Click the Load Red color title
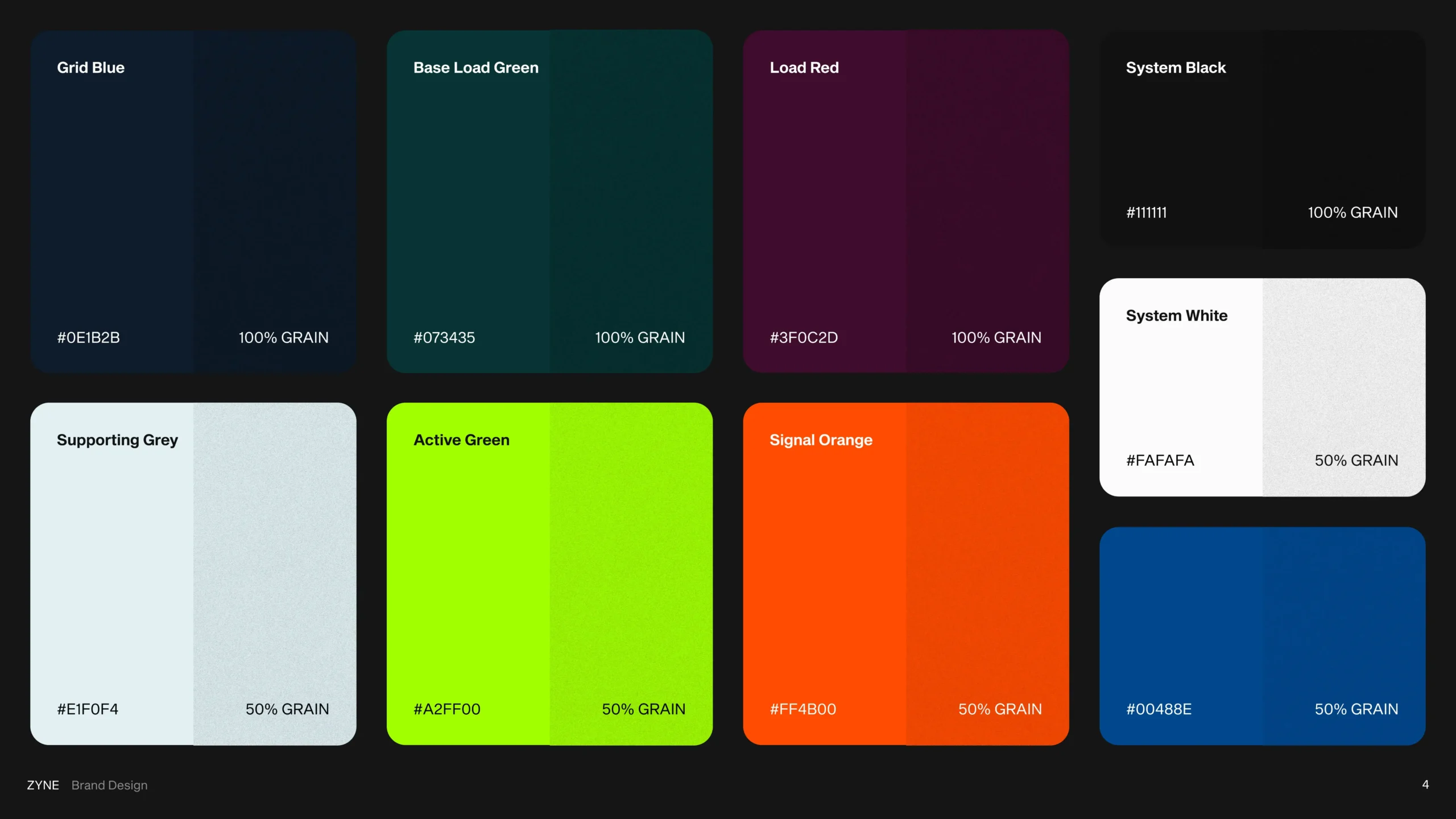The width and height of the screenshot is (1456, 819). click(804, 67)
